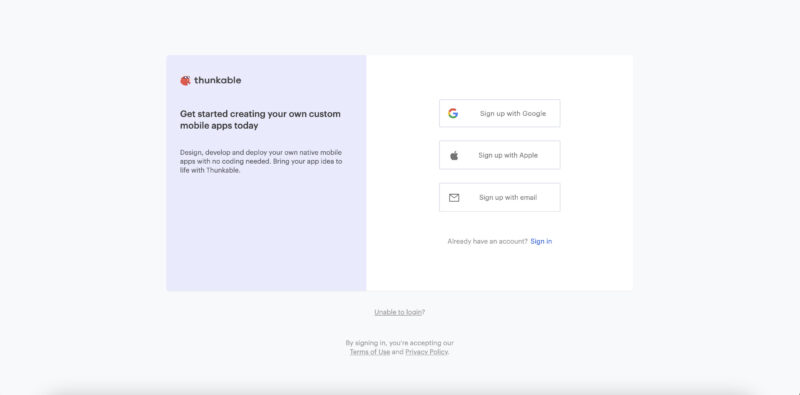
Task: Click the thunkable brand name text
Action: click(x=217, y=80)
